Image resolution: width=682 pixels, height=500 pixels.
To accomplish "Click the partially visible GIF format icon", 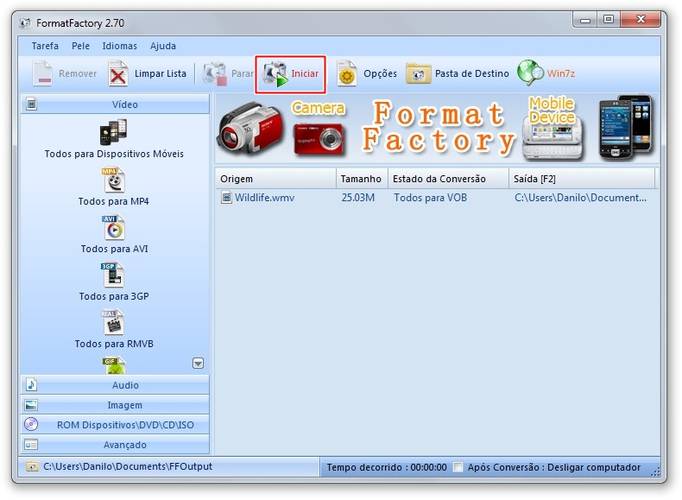I will point(114,366).
